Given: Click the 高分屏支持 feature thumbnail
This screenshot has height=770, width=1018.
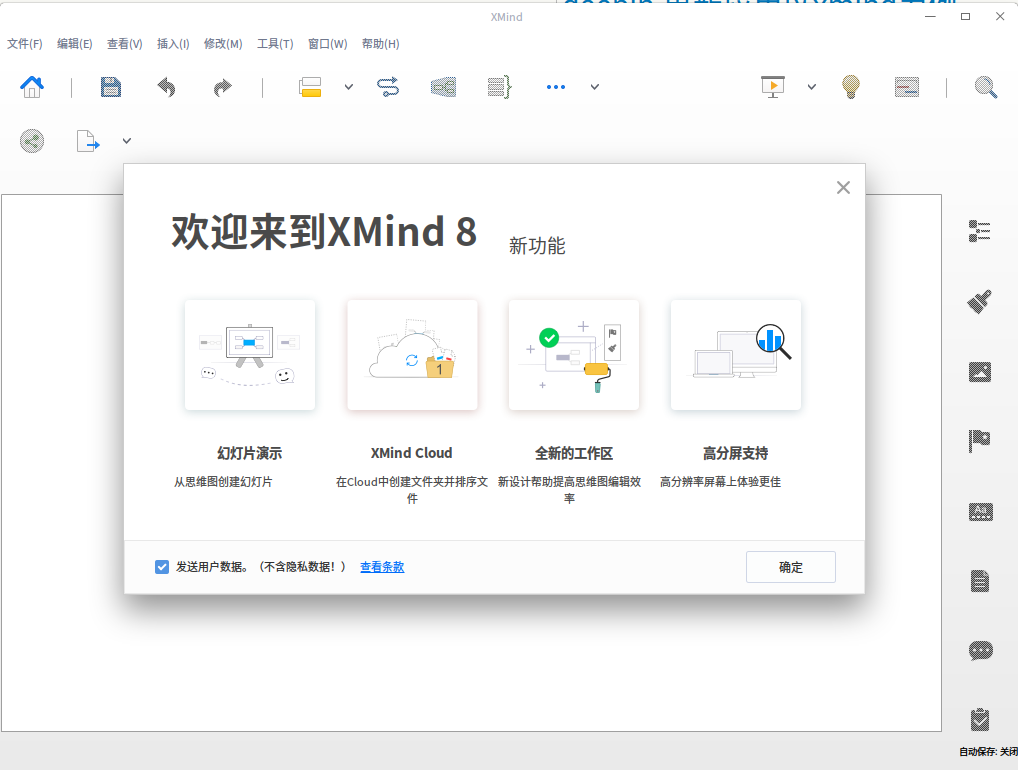Looking at the screenshot, I should (736, 354).
